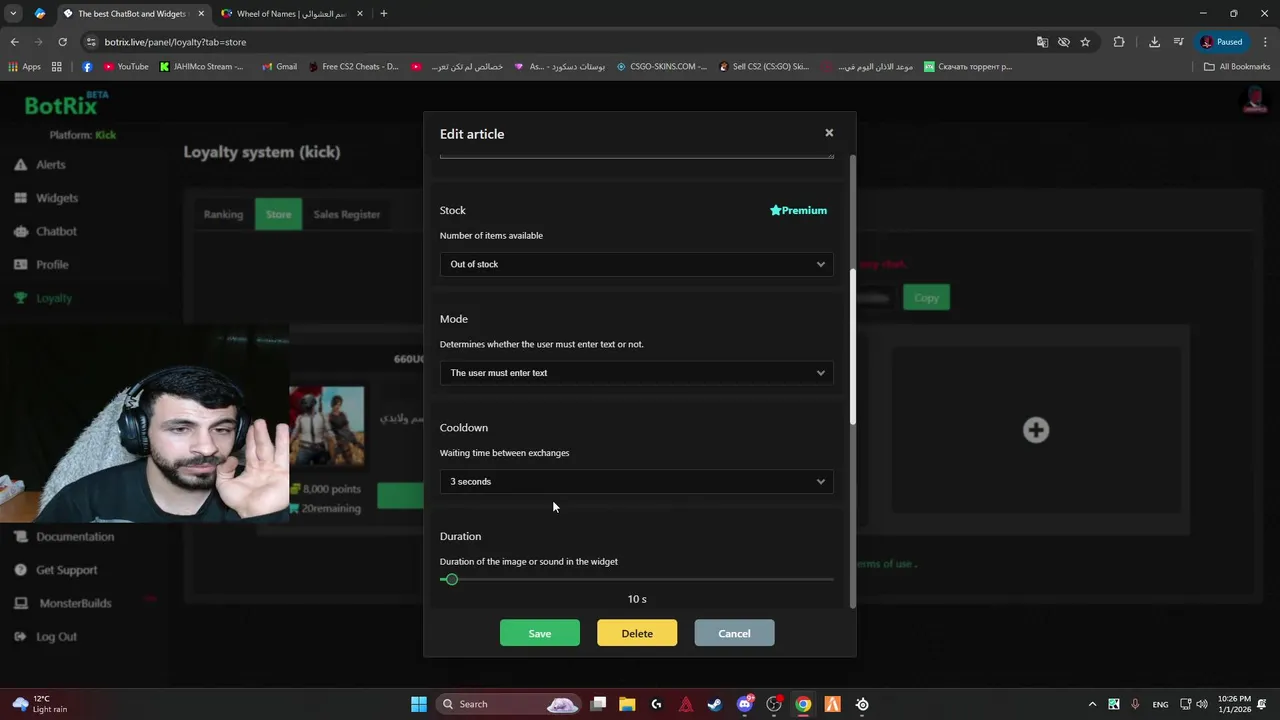This screenshot has width=1280, height=720.
Task: Open the YouTube bookmark
Action: (x=126, y=67)
